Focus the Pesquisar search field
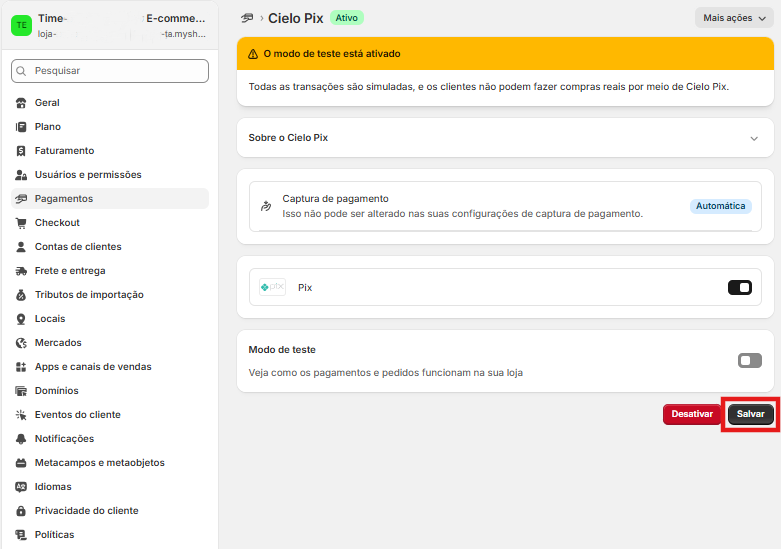 point(110,71)
